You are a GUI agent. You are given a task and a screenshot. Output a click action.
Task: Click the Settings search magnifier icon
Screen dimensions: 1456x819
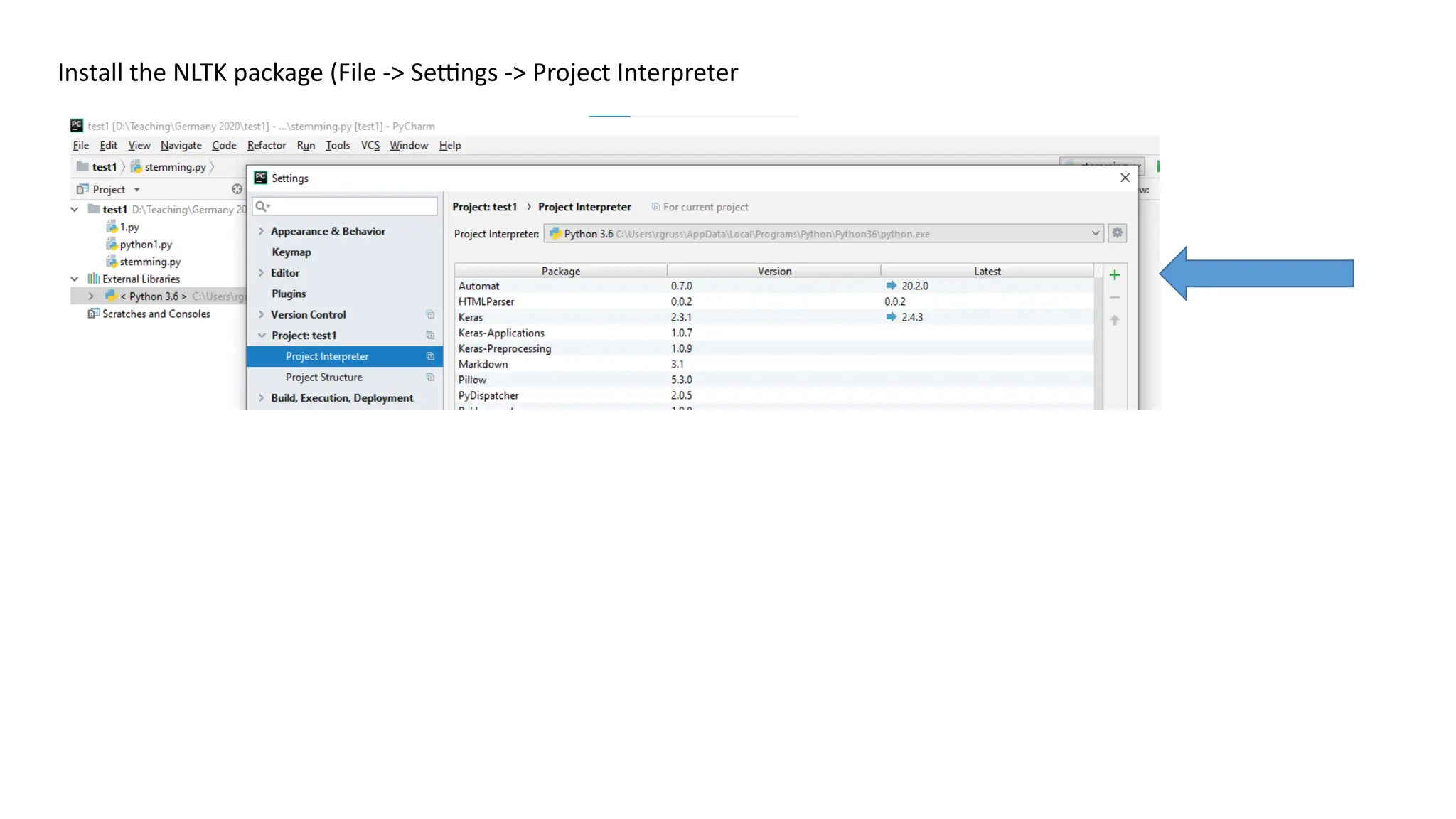(x=262, y=206)
